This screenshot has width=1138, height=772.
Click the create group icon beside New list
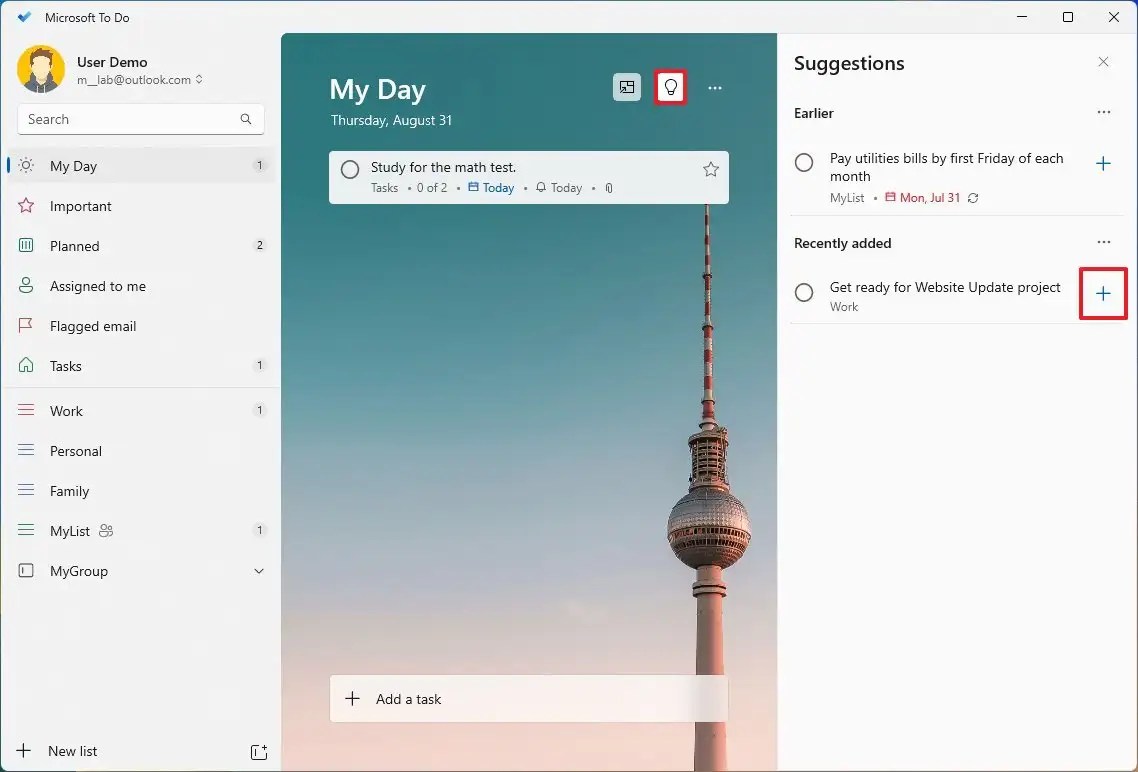[259, 751]
